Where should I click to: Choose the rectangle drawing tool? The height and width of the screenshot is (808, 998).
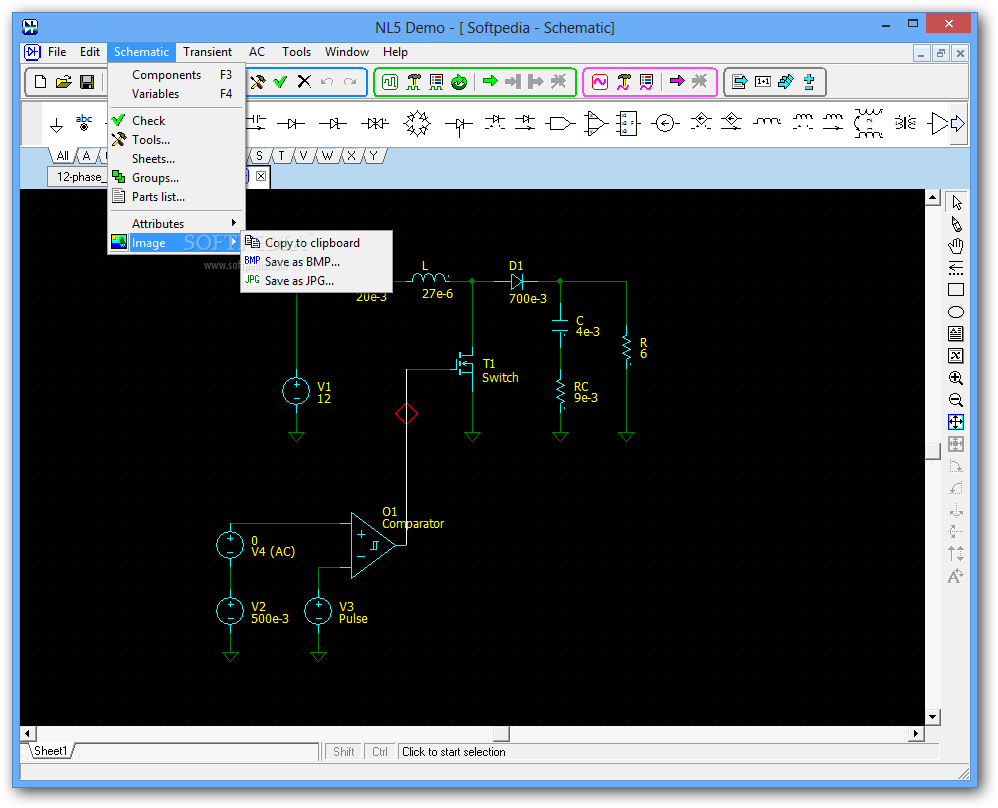pos(956,290)
